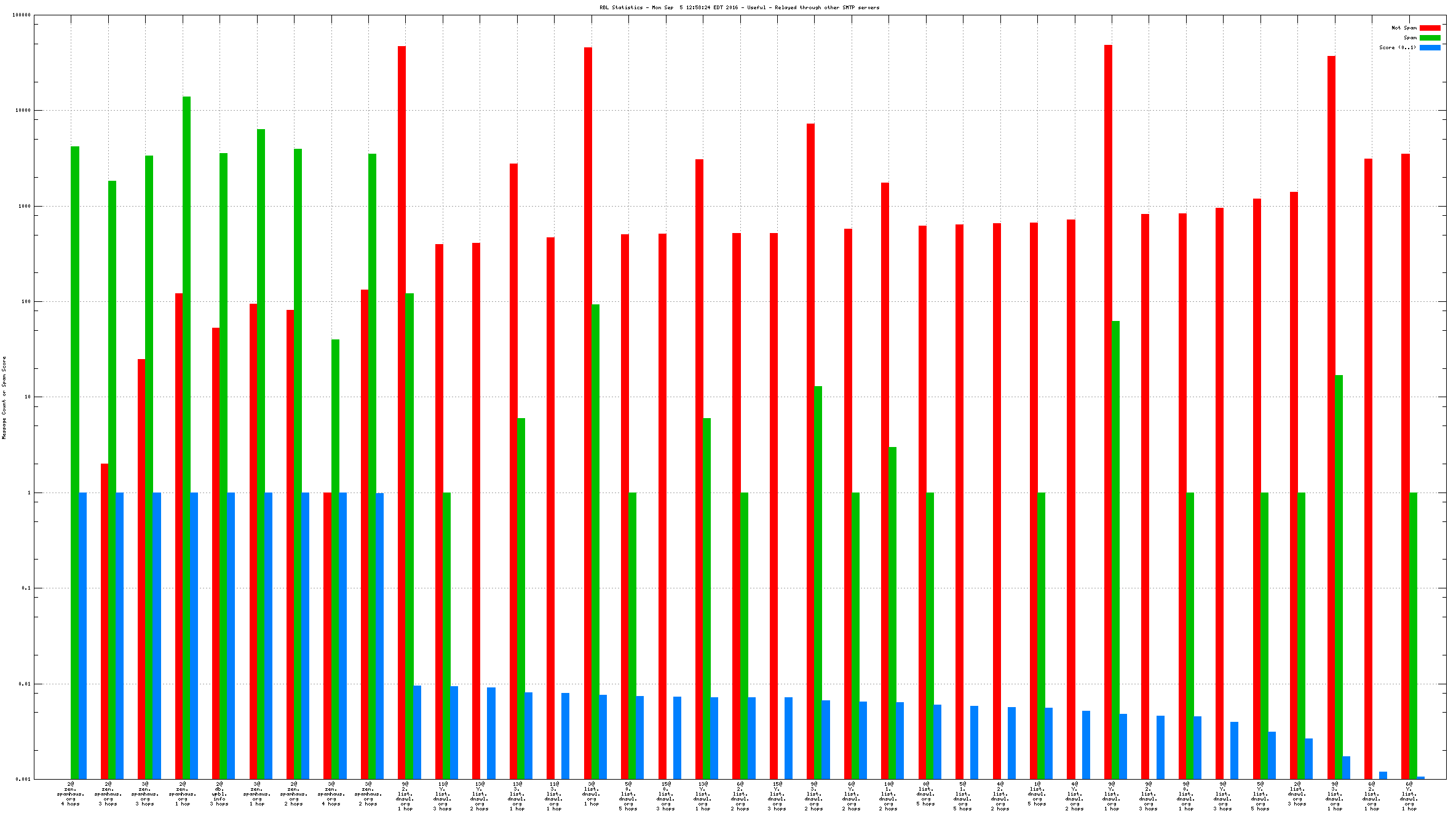Click the 'Score (0..1)' legend label
This screenshot has width=1456, height=819.
click(x=1397, y=47)
